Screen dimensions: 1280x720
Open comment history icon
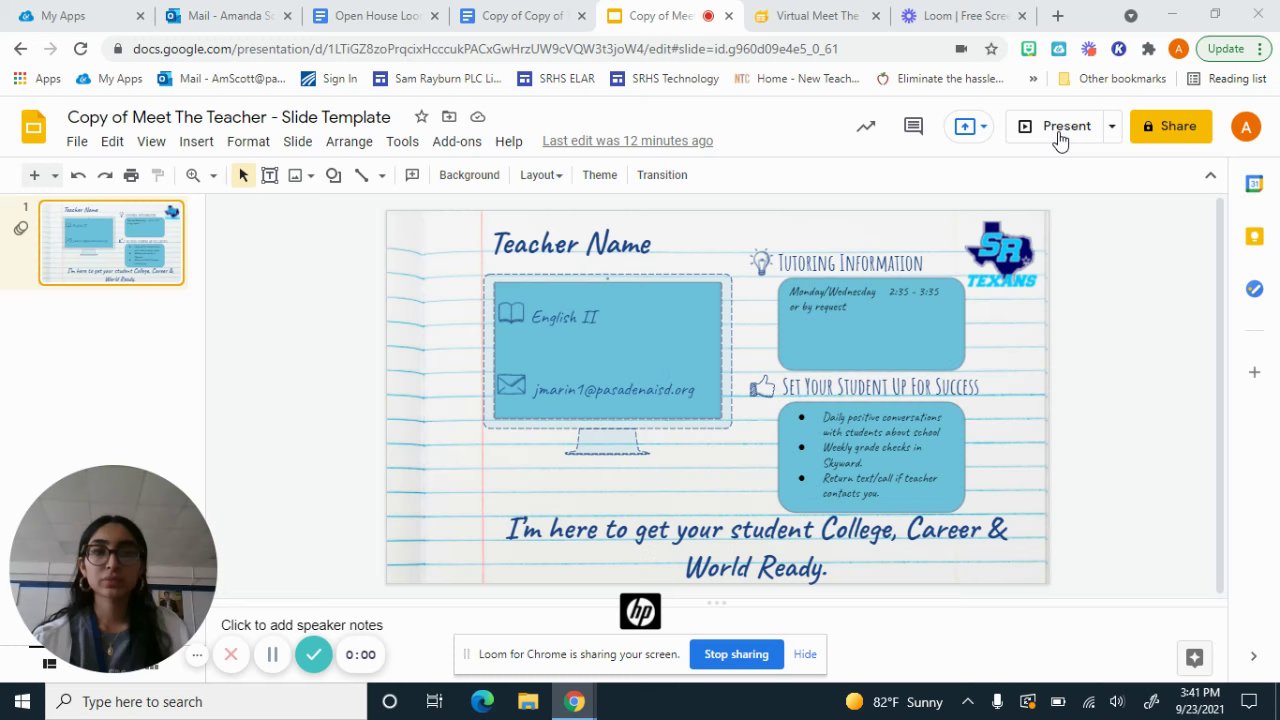coord(913,126)
